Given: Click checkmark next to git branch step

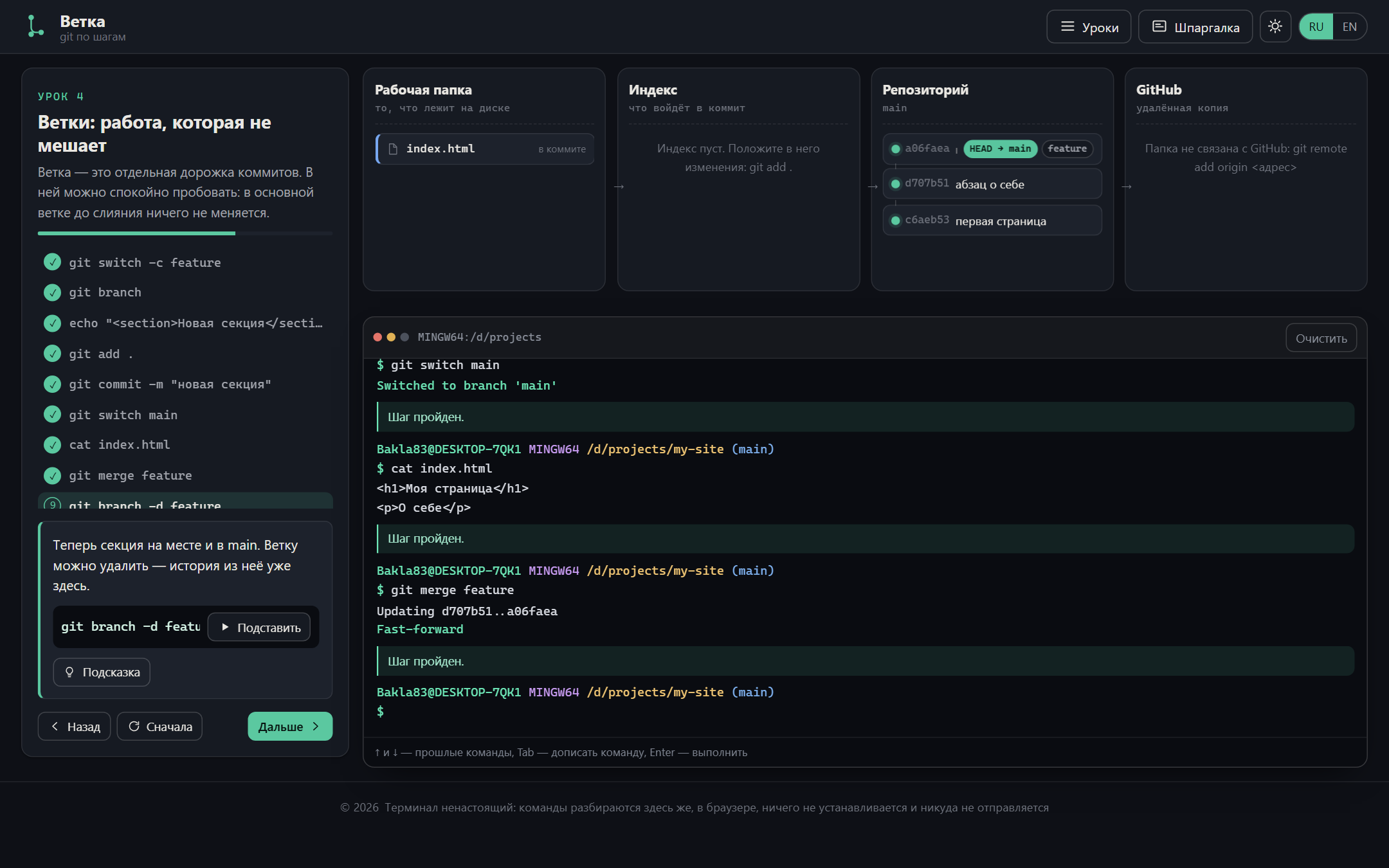Looking at the screenshot, I should (52, 293).
